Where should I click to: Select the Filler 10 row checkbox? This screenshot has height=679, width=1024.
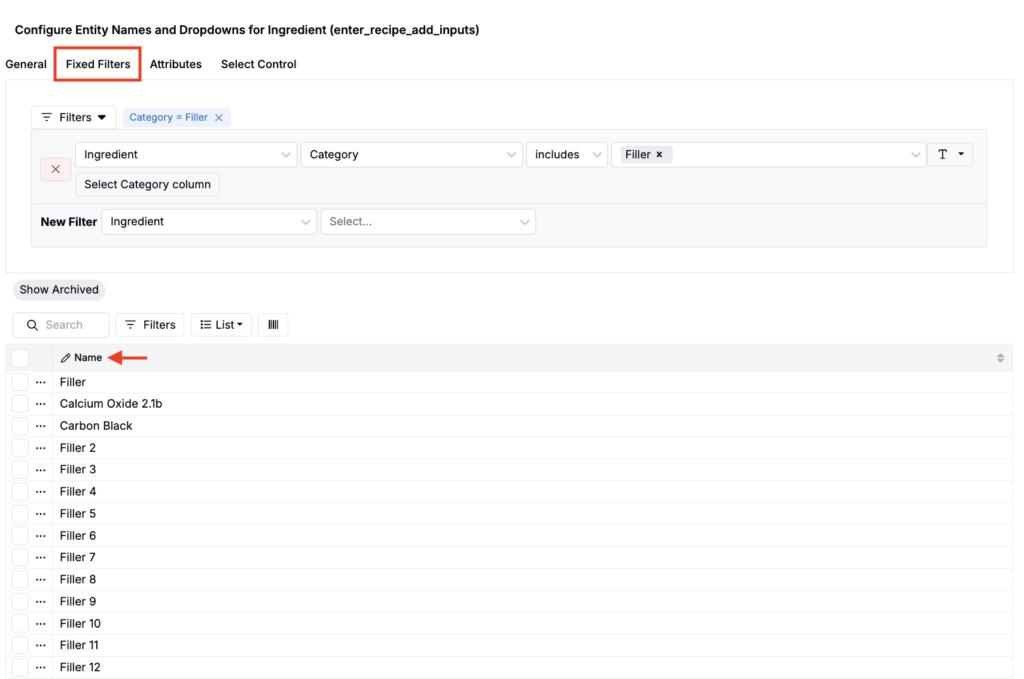click(x=20, y=624)
